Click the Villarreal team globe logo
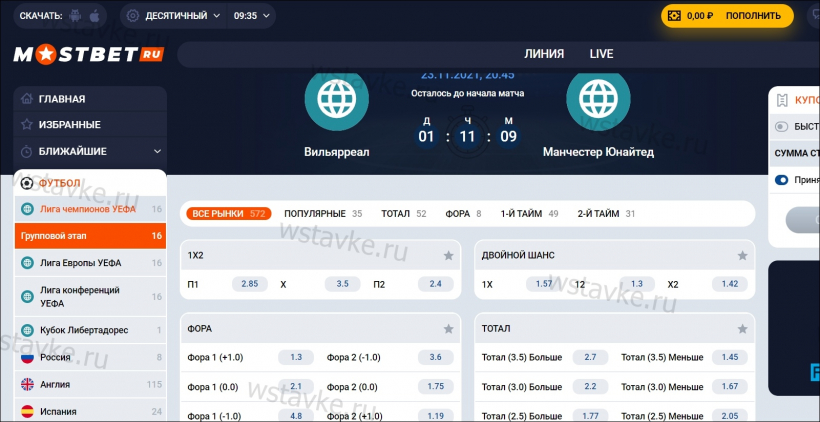This screenshot has height=422, width=820. tap(337, 98)
